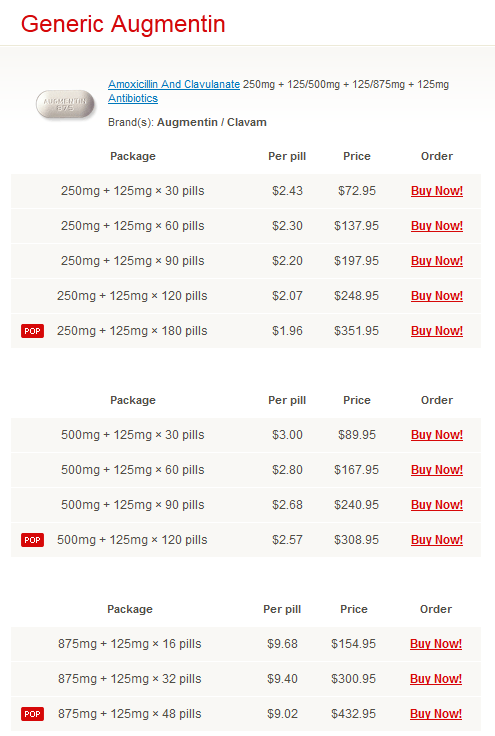
Task: Buy 250mg + 125mg × 60 pills
Action: click(437, 226)
